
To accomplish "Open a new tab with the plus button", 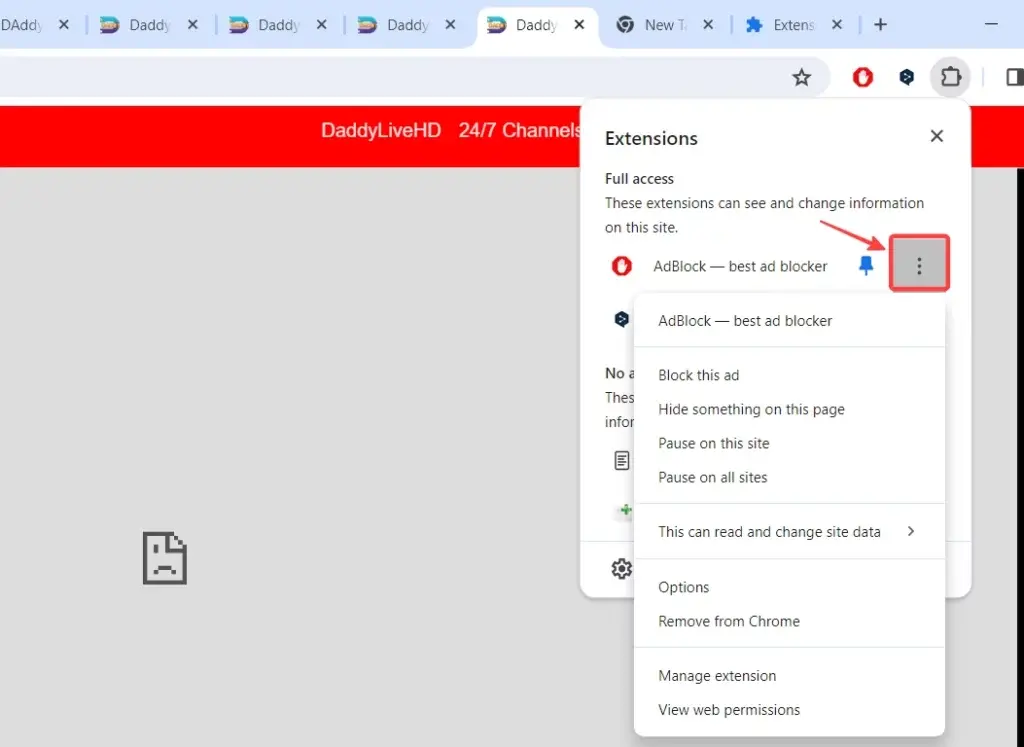I will 880,25.
